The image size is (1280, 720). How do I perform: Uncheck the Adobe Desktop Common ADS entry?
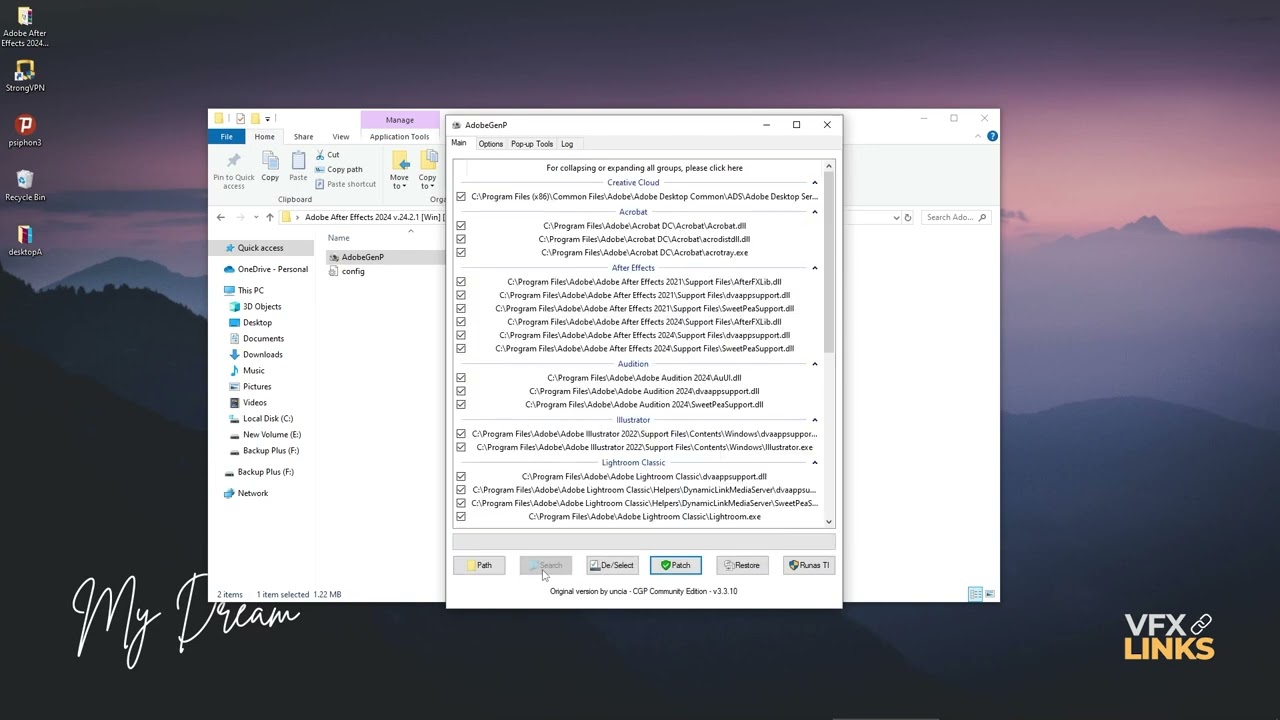pos(461,197)
